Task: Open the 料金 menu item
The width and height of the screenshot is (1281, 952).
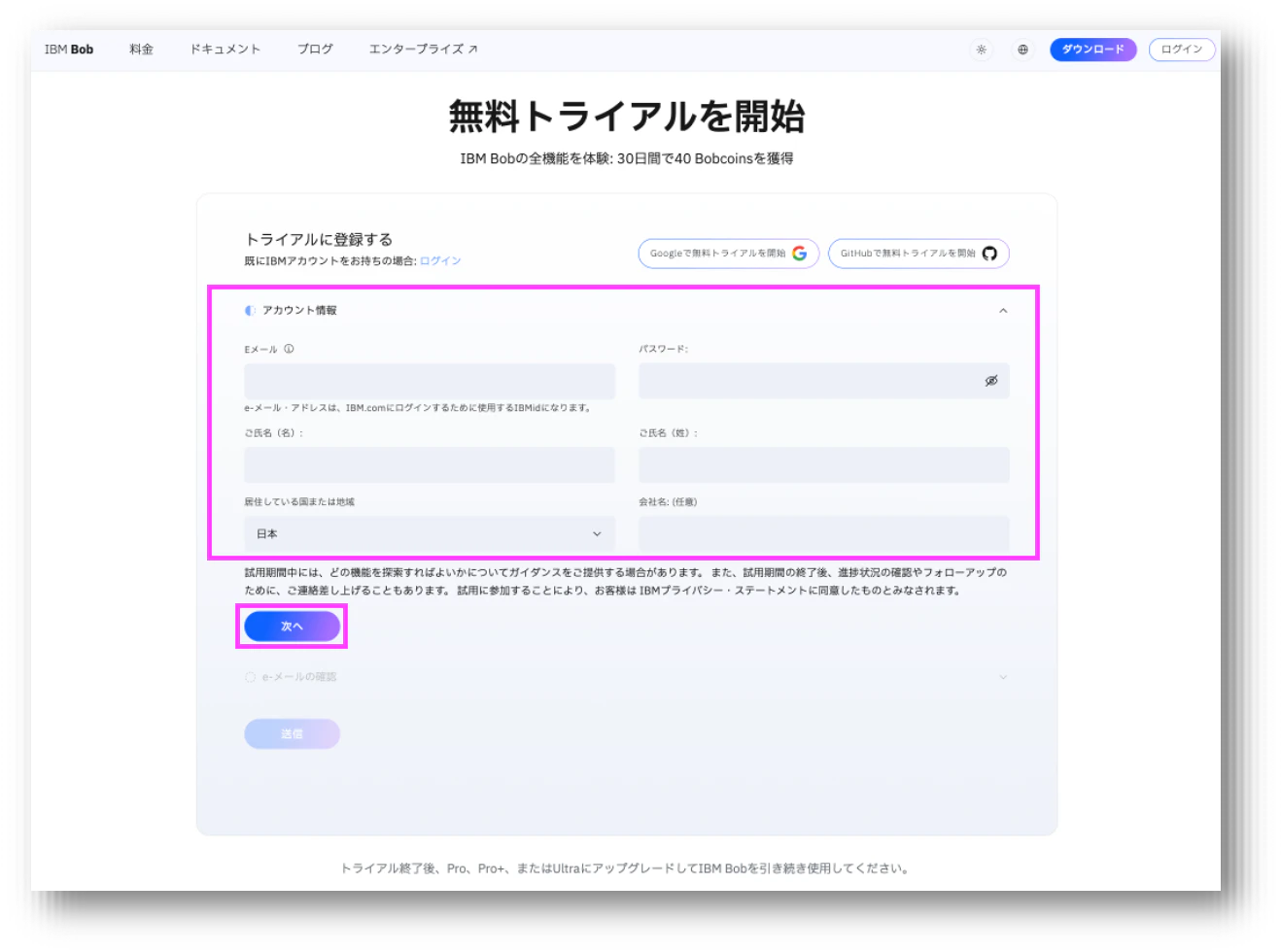Action: point(141,50)
